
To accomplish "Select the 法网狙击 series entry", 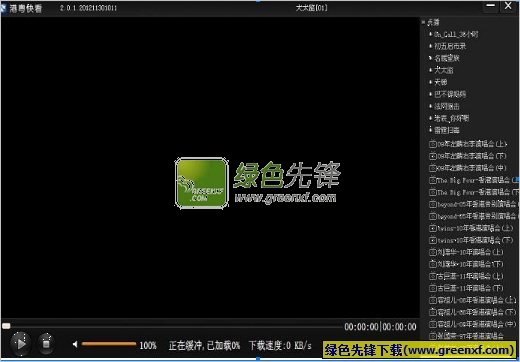I will (447, 106).
